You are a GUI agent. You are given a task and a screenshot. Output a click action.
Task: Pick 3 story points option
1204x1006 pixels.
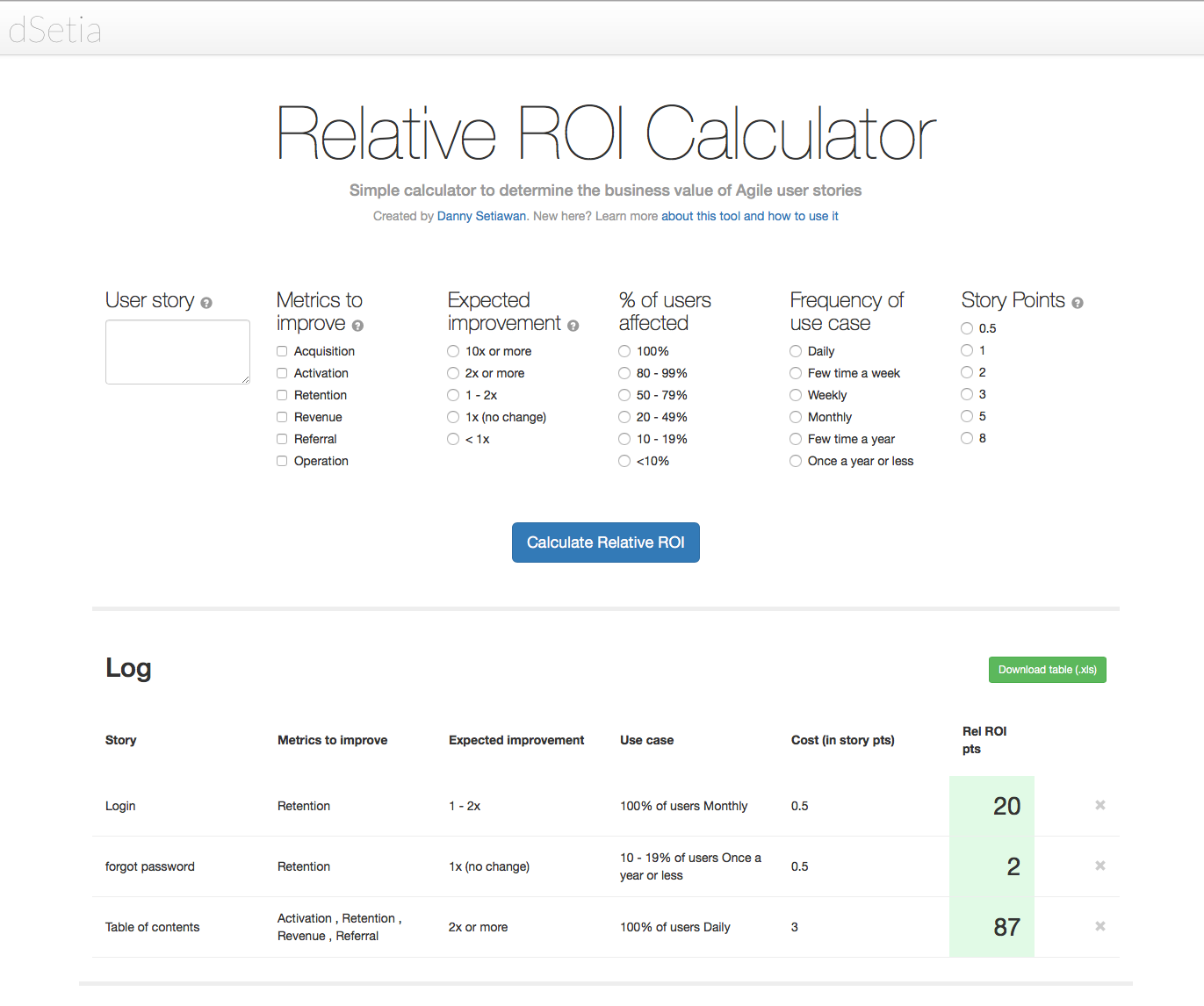click(x=967, y=394)
